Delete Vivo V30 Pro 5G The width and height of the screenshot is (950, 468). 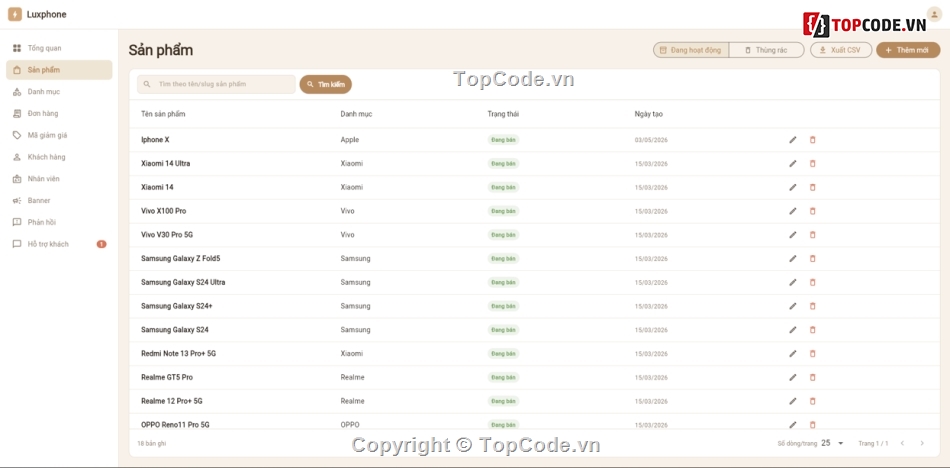point(812,235)
